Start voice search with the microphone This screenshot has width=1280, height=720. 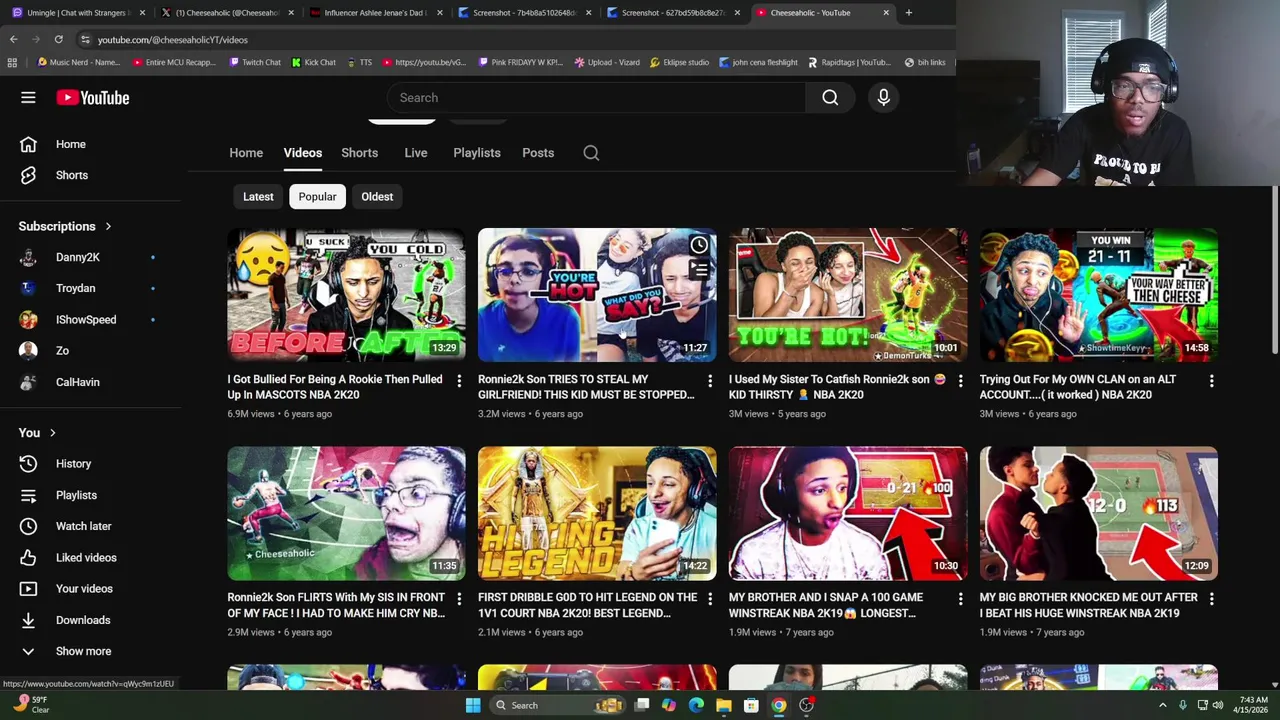pos(883,98)
